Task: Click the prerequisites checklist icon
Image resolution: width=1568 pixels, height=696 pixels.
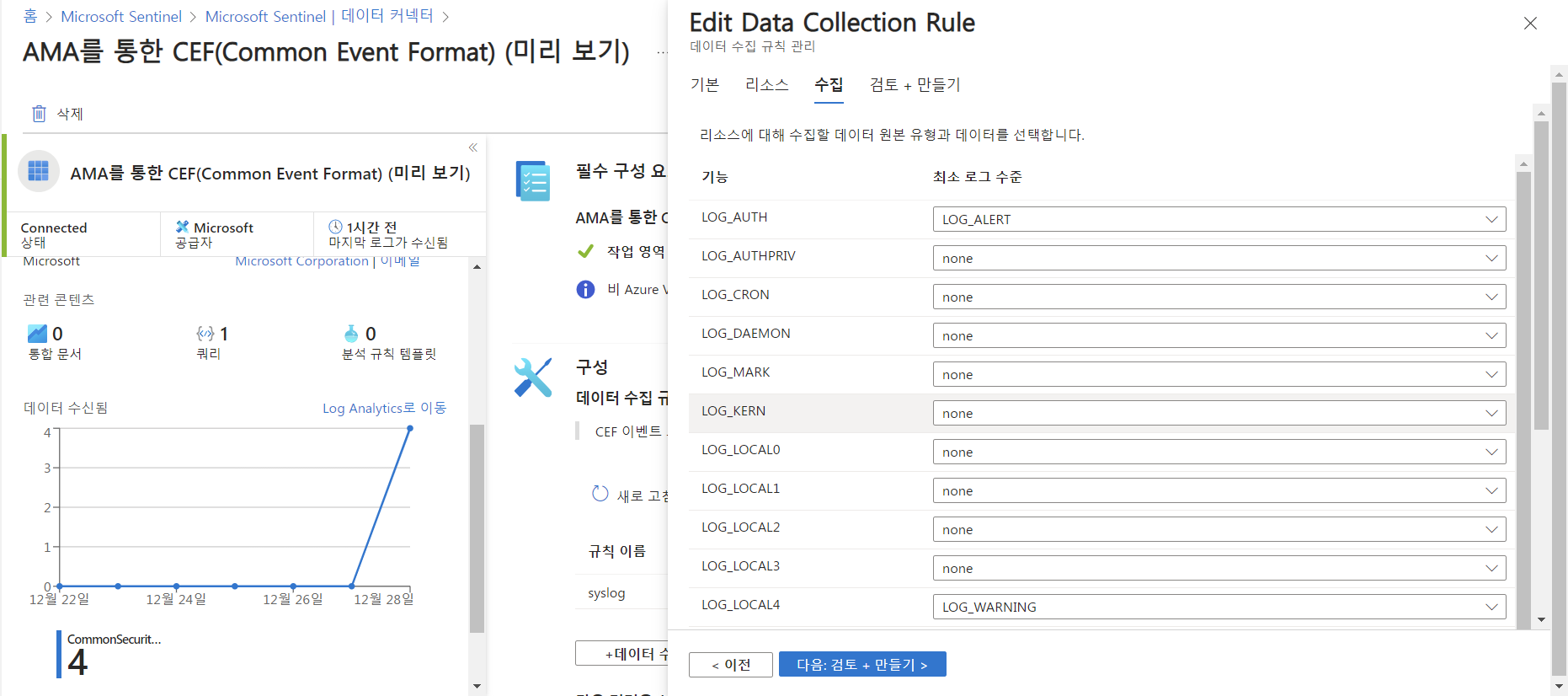Action: [533, 181]
